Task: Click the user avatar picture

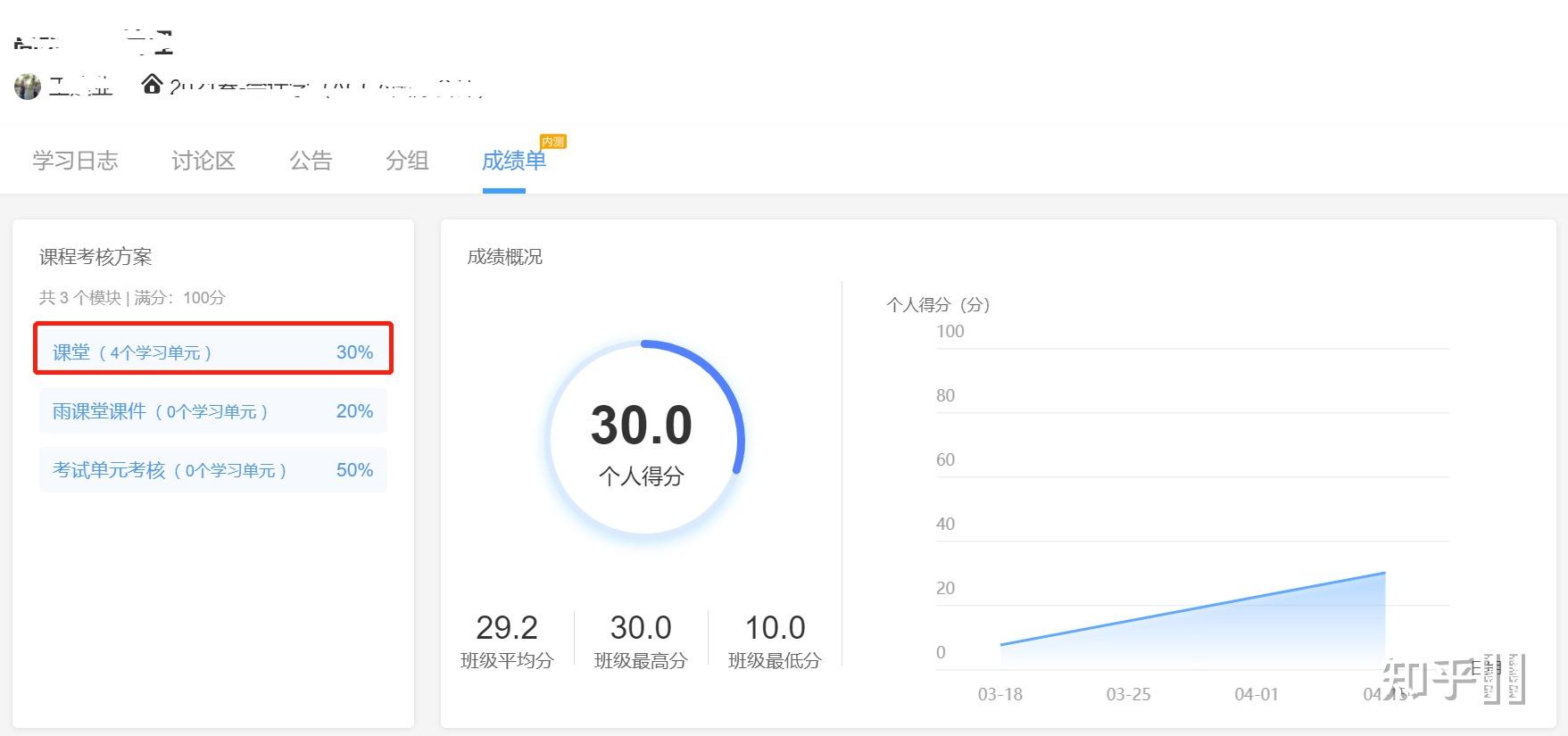Action: [28, 87]
